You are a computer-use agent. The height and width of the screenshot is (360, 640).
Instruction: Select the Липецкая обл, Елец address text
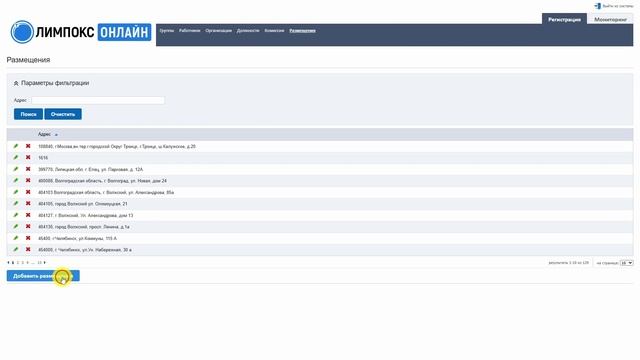pyautogui.click(x=91, y=169)
